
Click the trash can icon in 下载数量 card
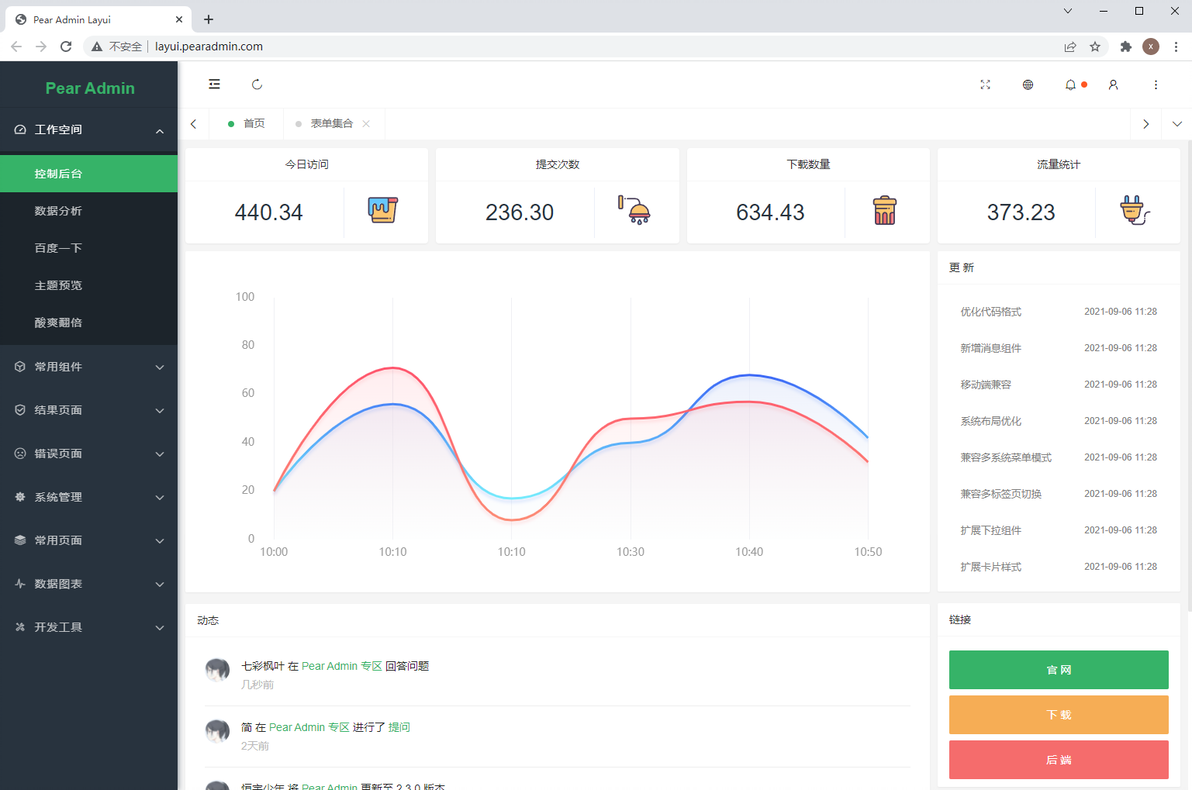[x=884, y=211]
